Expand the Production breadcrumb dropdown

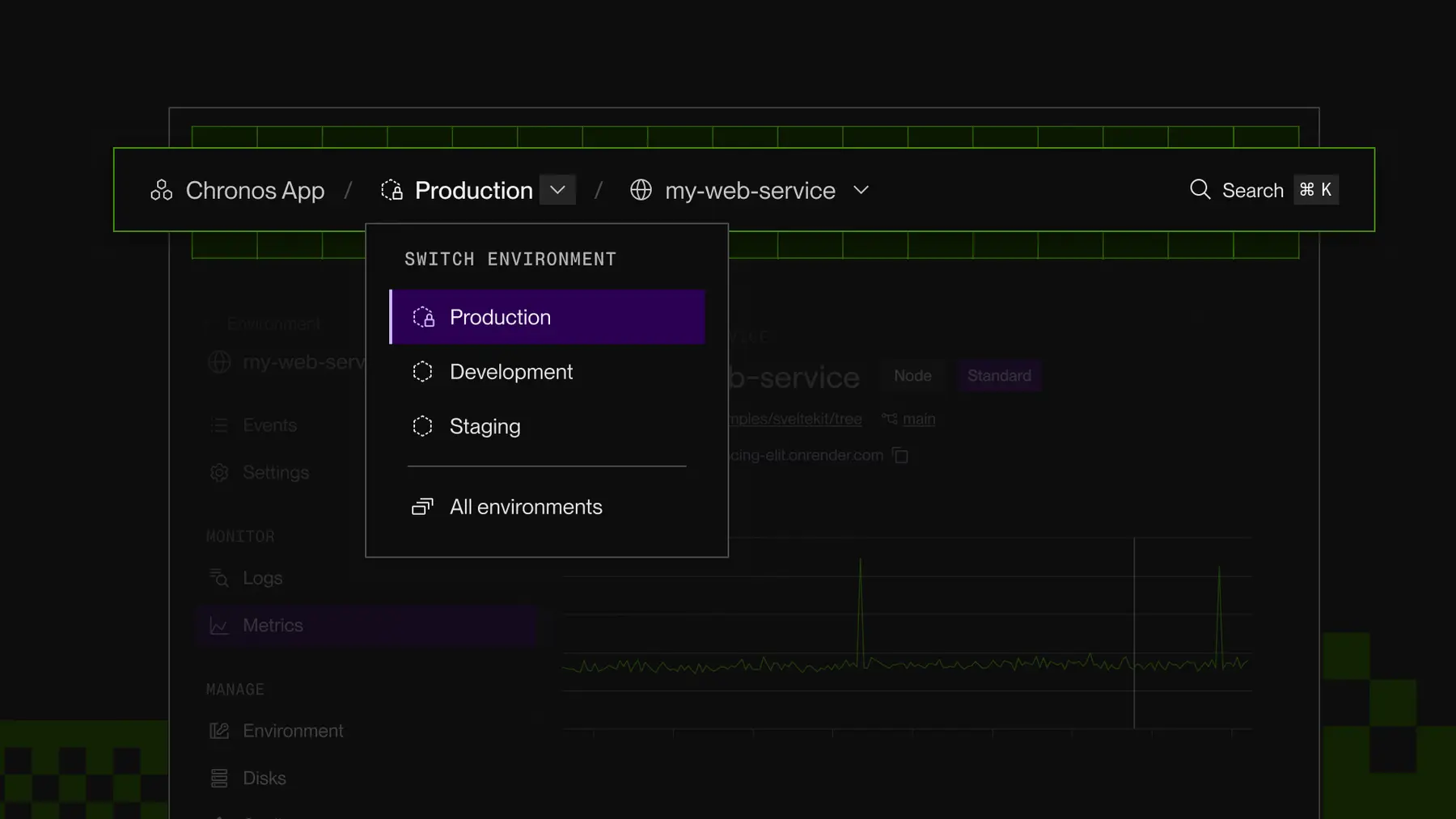(557, 190)
